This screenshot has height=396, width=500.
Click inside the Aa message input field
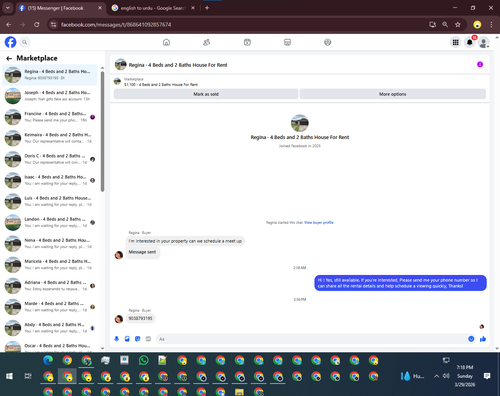coord(312,339)
